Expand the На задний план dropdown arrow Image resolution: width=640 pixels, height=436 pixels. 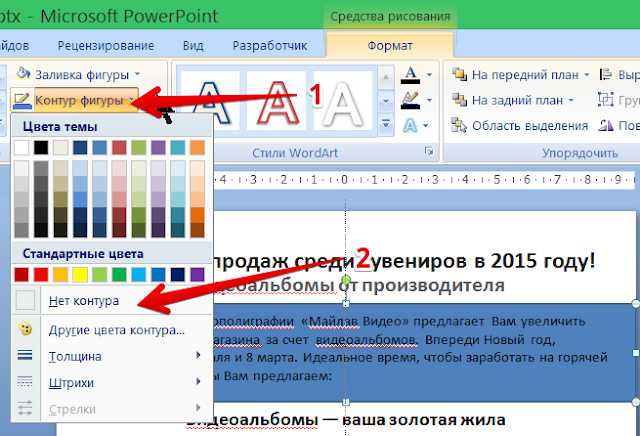click(571, 100)
